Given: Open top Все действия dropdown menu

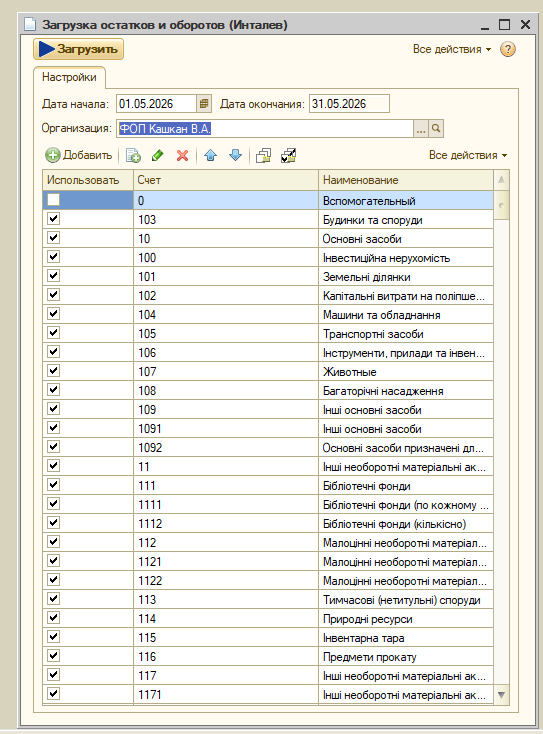Looking at the screenshot, I should click(x=452, y=49).
